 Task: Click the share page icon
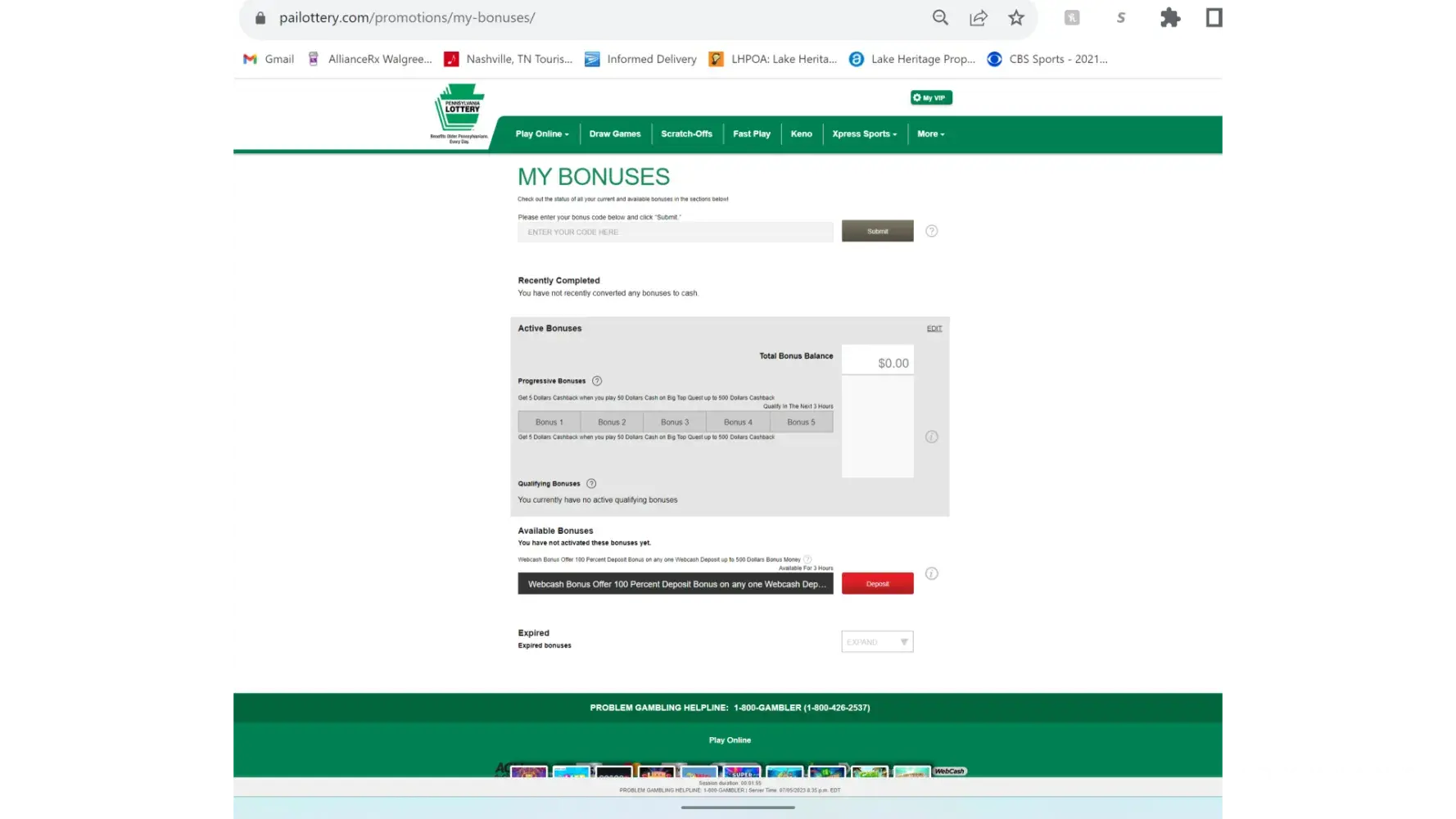pos(979,18)
